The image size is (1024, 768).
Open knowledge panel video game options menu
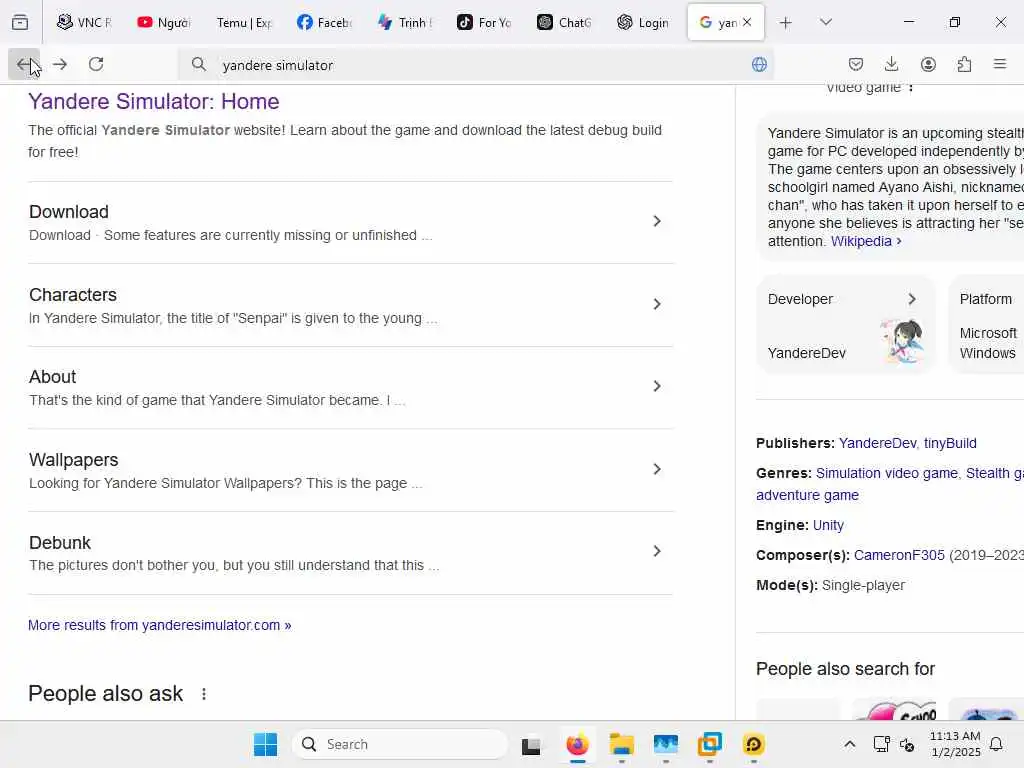click(x=911, y=89)
